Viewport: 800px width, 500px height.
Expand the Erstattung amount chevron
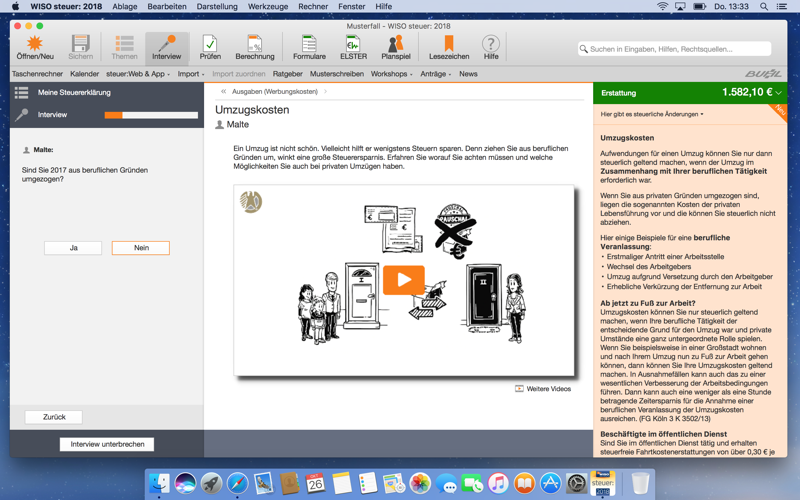[x=779, y=93]
